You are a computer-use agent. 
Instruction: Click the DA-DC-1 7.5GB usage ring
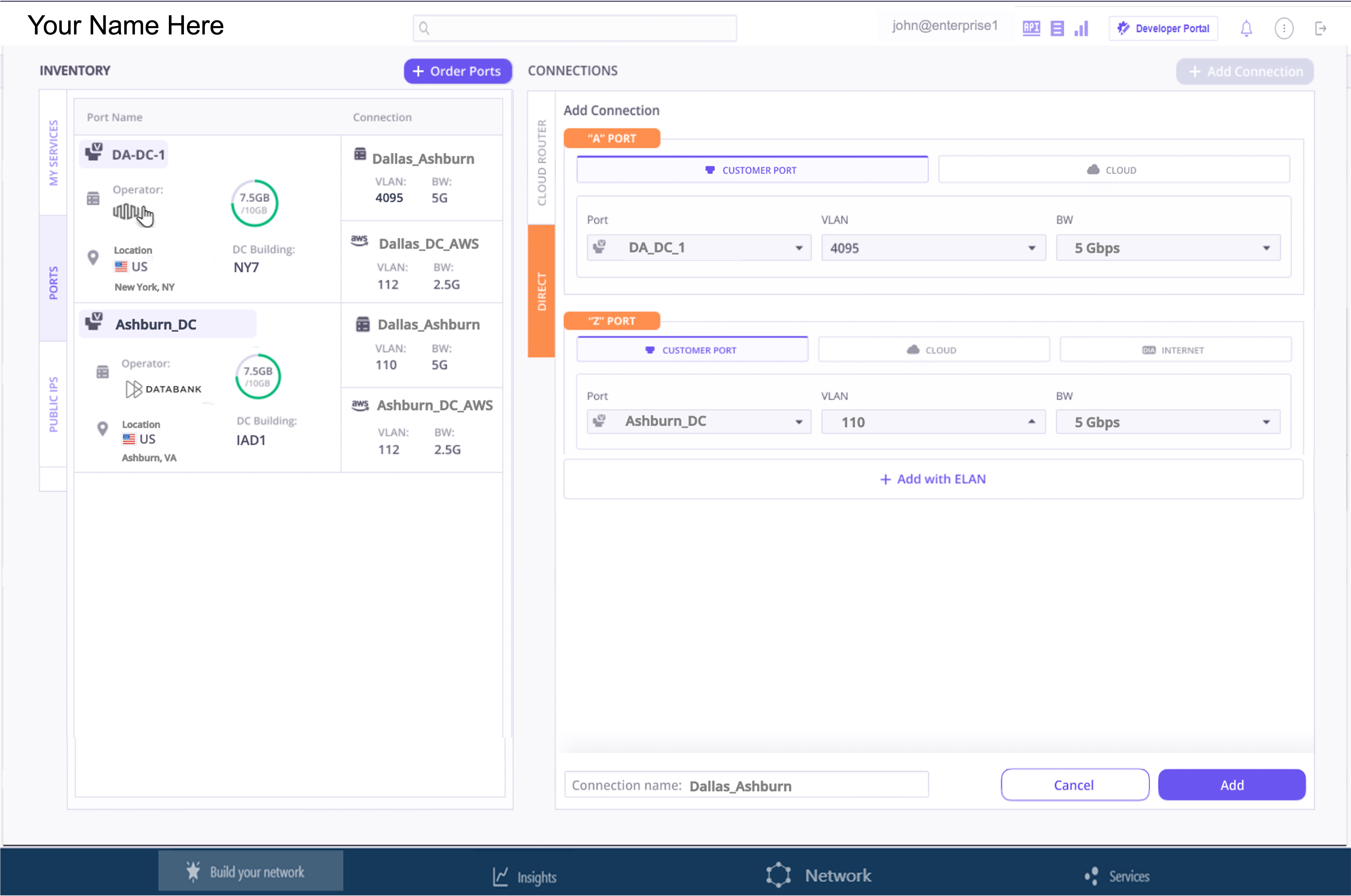tap(254, 203)
